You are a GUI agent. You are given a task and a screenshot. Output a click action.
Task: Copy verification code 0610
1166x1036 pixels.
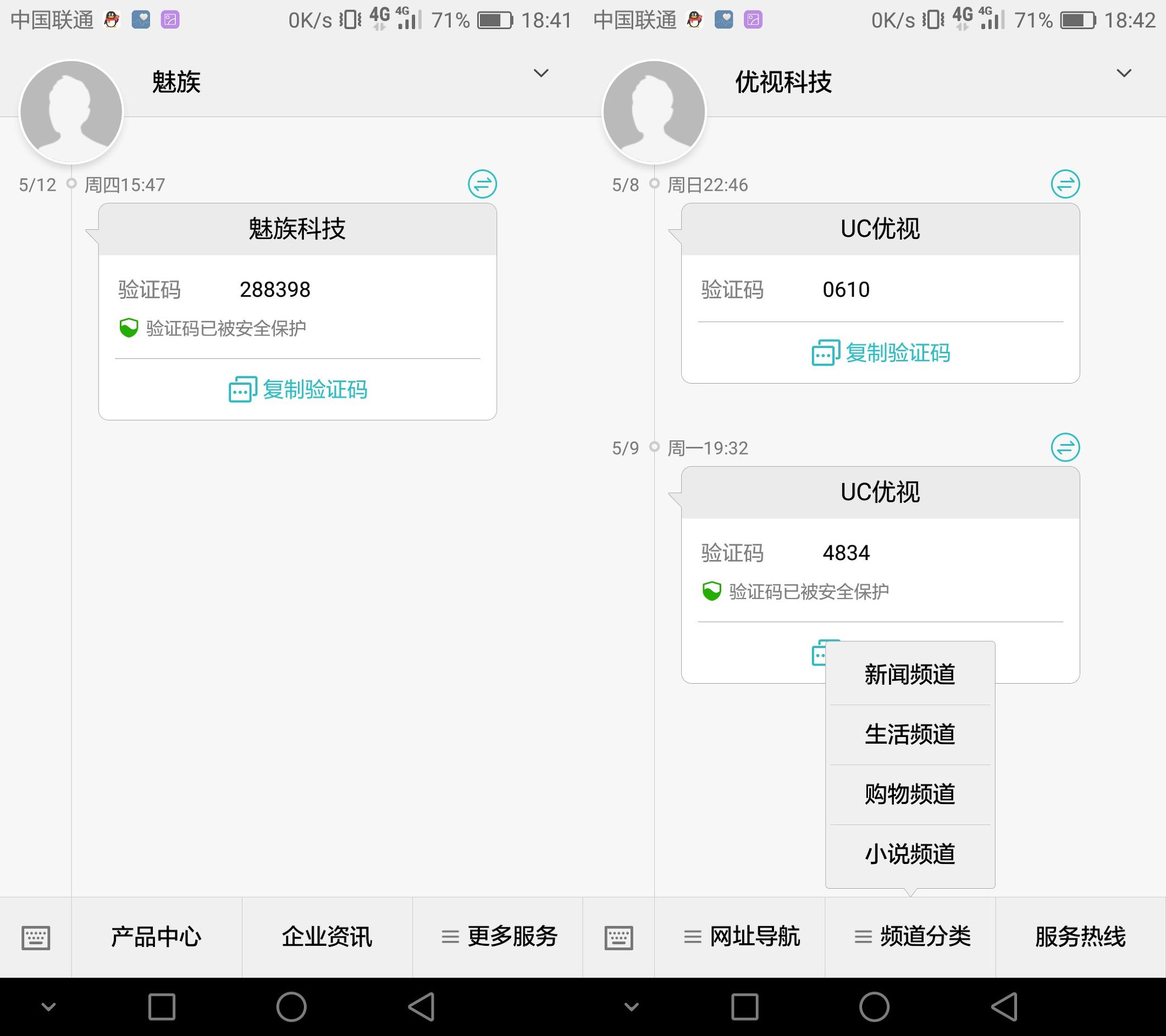(x=881, y=353)
